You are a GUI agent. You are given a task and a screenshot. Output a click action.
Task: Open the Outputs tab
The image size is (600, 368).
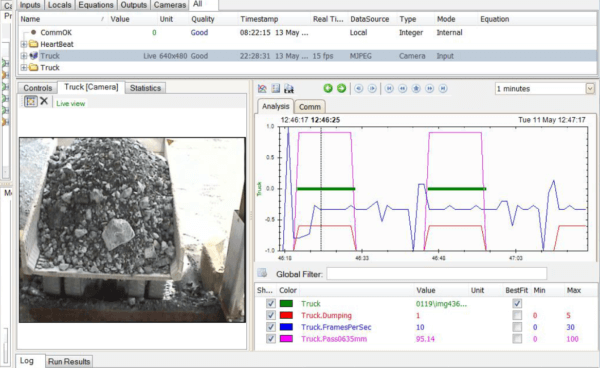click(x=134, y=5)
